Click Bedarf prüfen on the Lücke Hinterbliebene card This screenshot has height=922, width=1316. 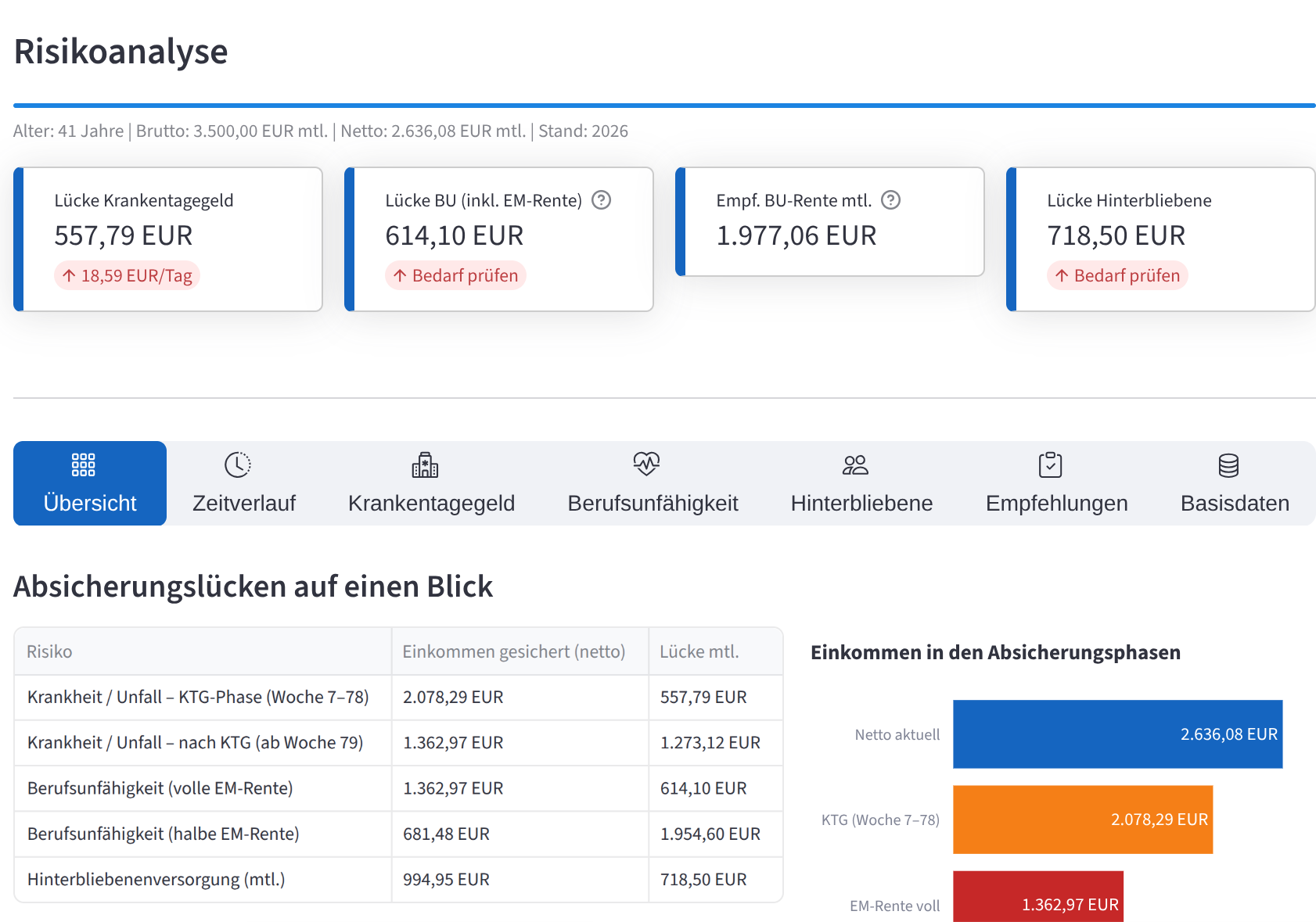pos(1117,275)
